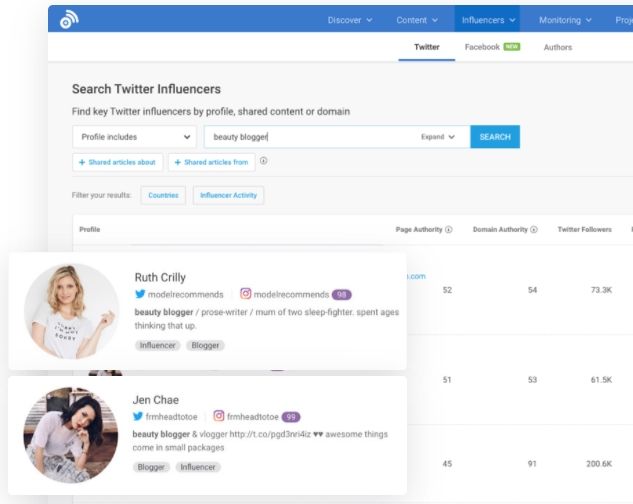633x504 pixels.
Task: Click the 200.6K followers value
Action: [x=599, y=464]
